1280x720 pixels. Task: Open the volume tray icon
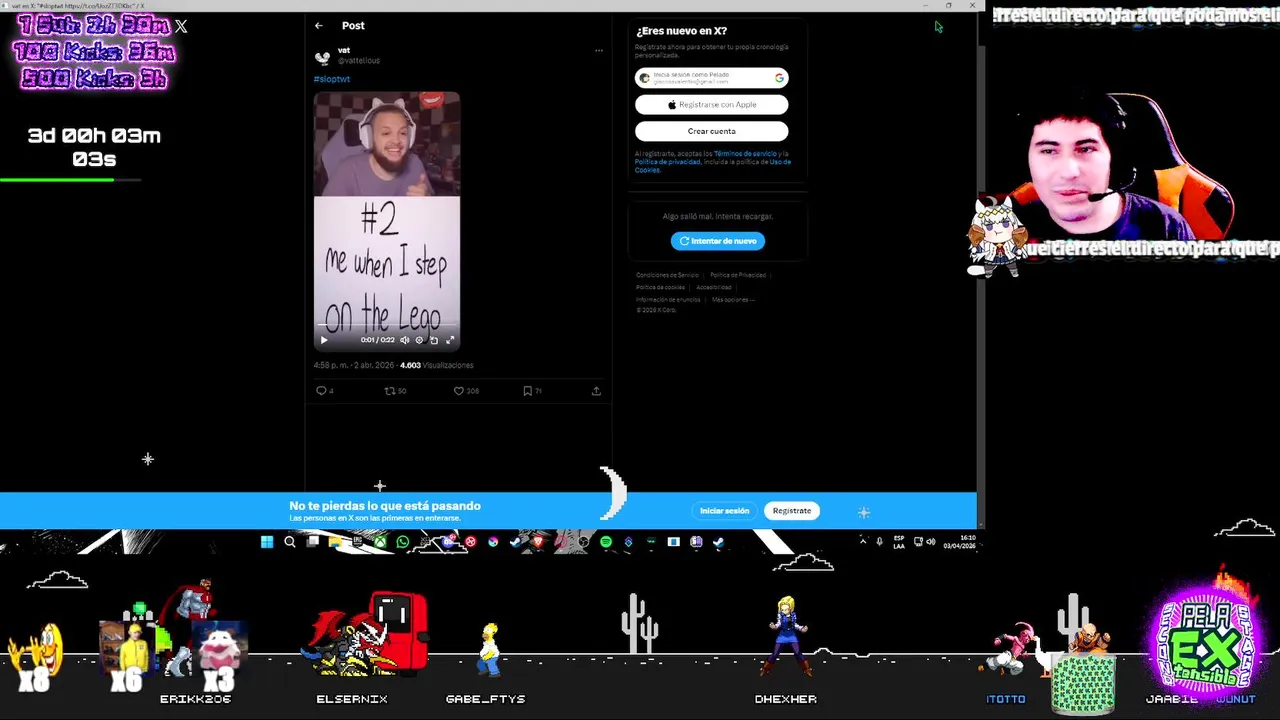tap(931, 541)
